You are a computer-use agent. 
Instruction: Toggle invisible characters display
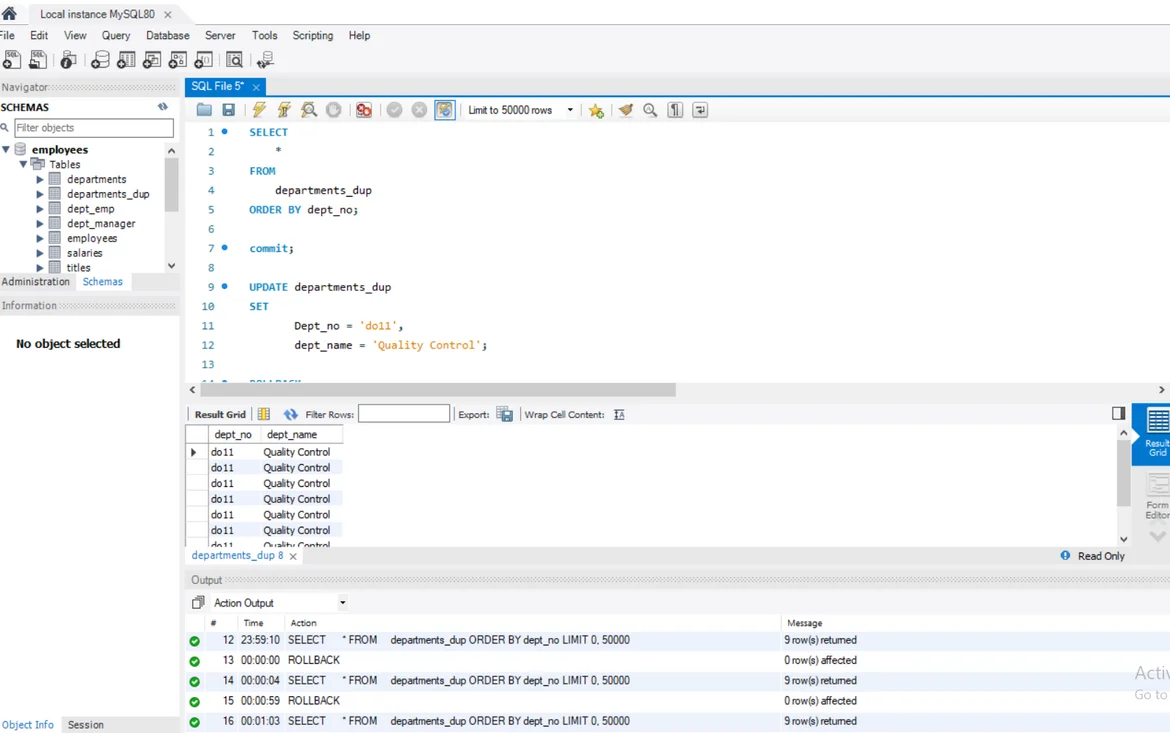pyautogui.click(x=676, y=110)
